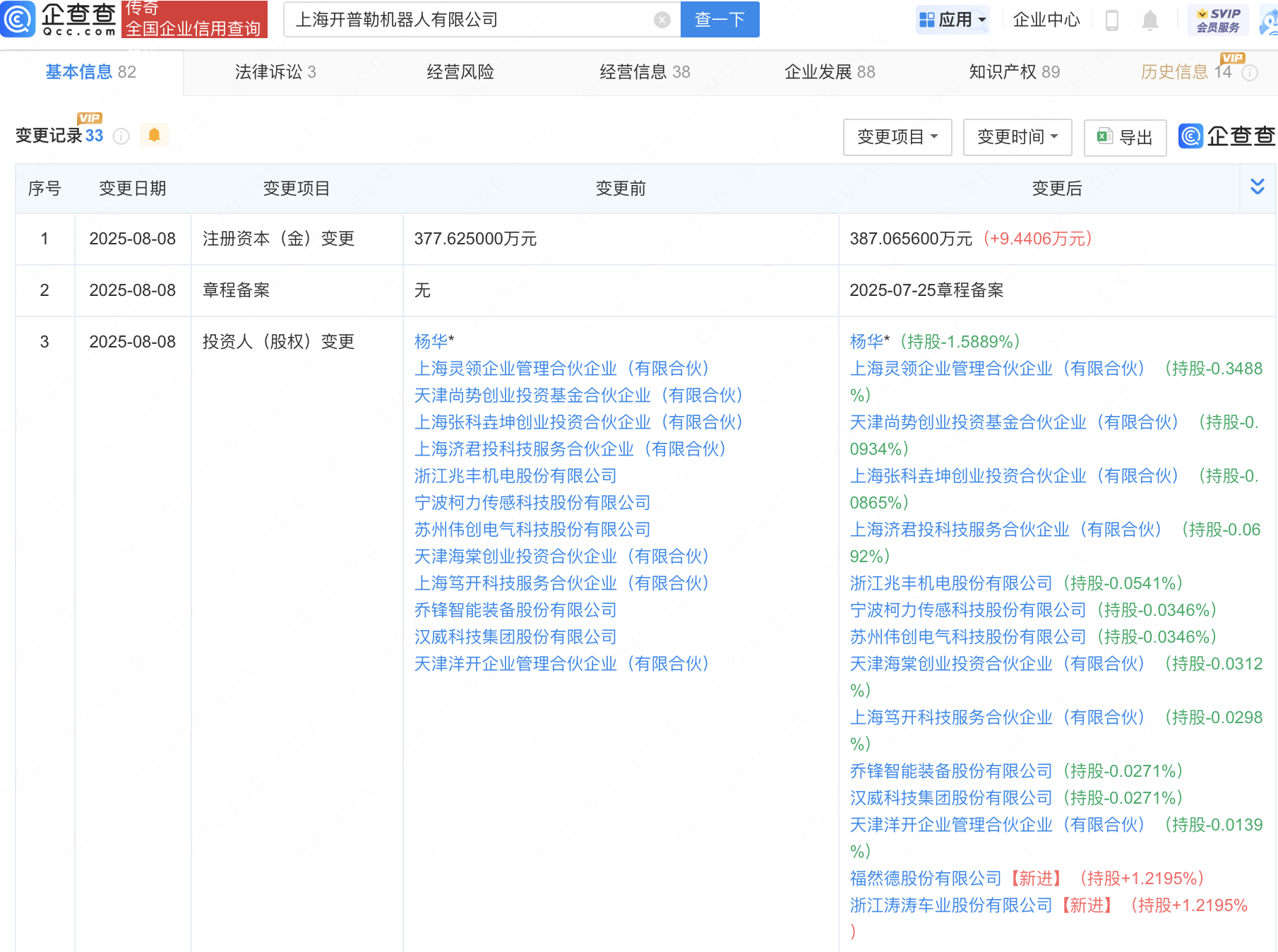Toggle the orange change-monitoring bell icon
The height and width of the screenshot is (952, 1278).
coord(154,135)
